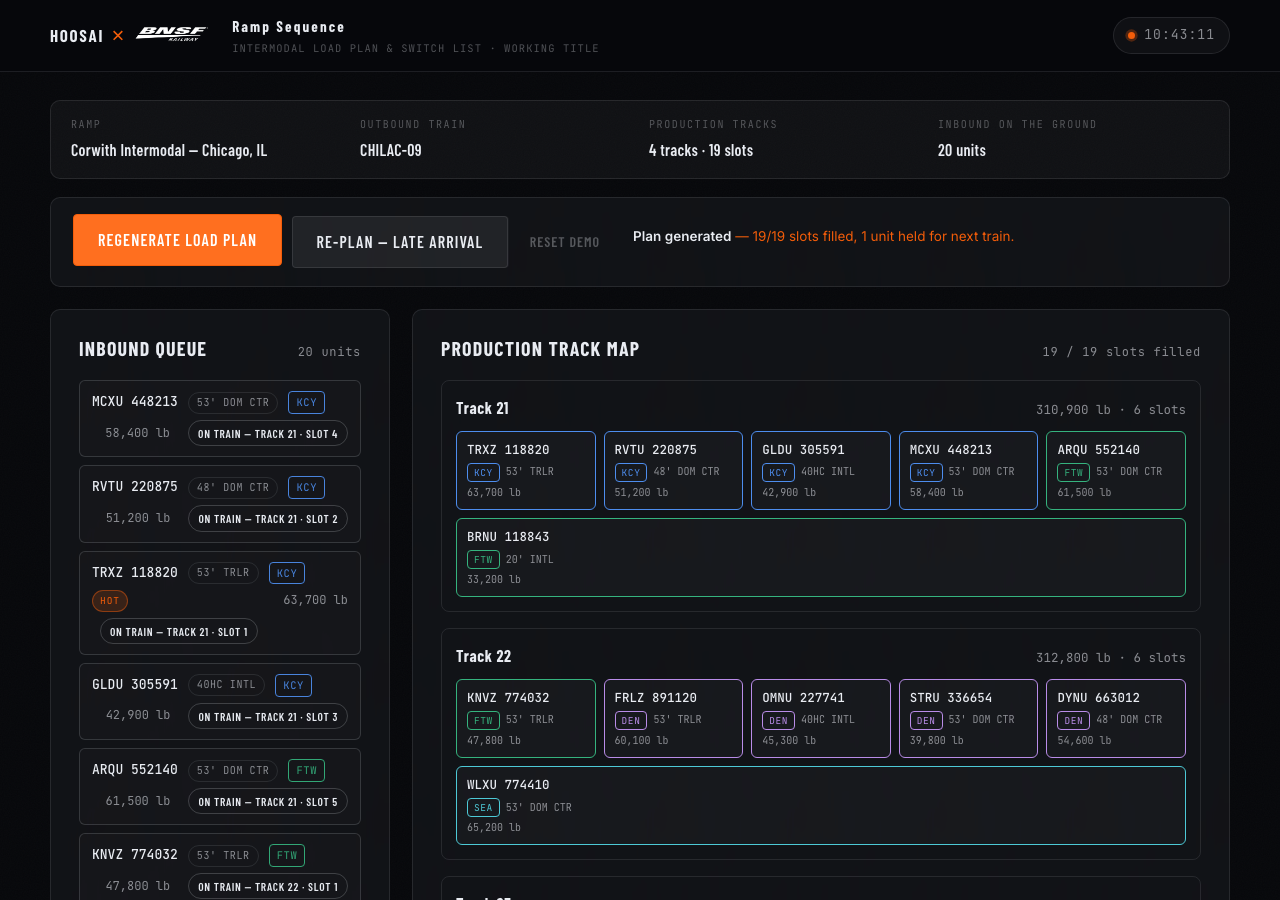Image resolution: width=1280 pixels, height=900 pixels.
Task: Select the MCXU 448213 card on Track 21
Action: click(x=968, y=470)
